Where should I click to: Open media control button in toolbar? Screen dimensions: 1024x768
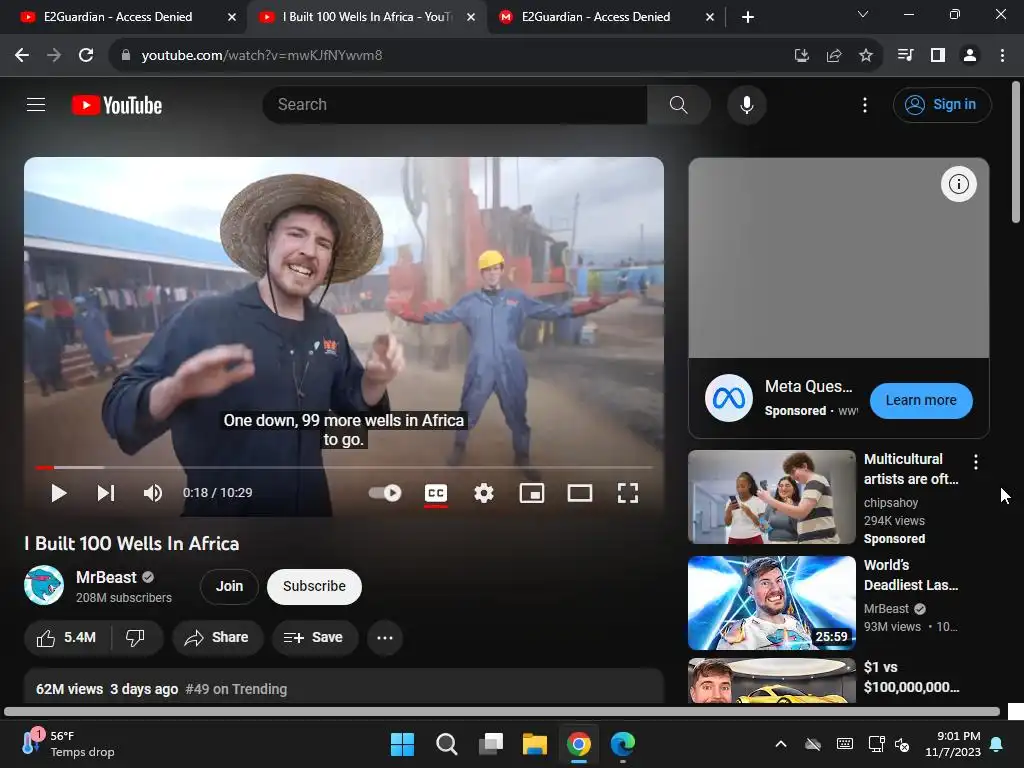[905, 56]
